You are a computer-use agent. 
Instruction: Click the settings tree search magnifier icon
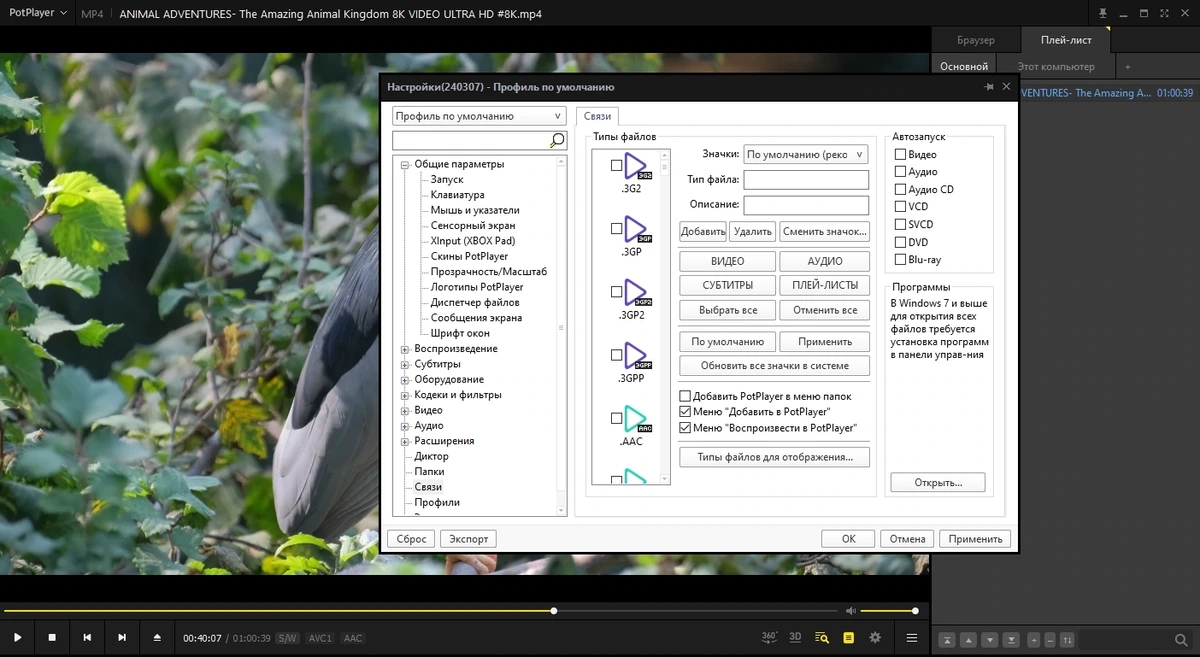click(x=558, y=140)
